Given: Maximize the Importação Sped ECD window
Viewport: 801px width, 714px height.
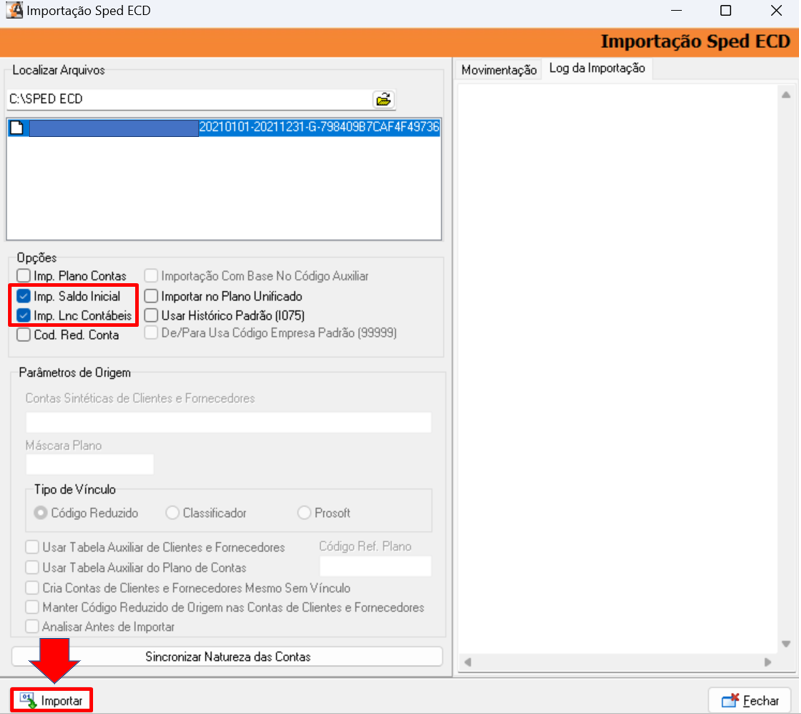Looking at the screenshot, I should (x=725, y=11).
